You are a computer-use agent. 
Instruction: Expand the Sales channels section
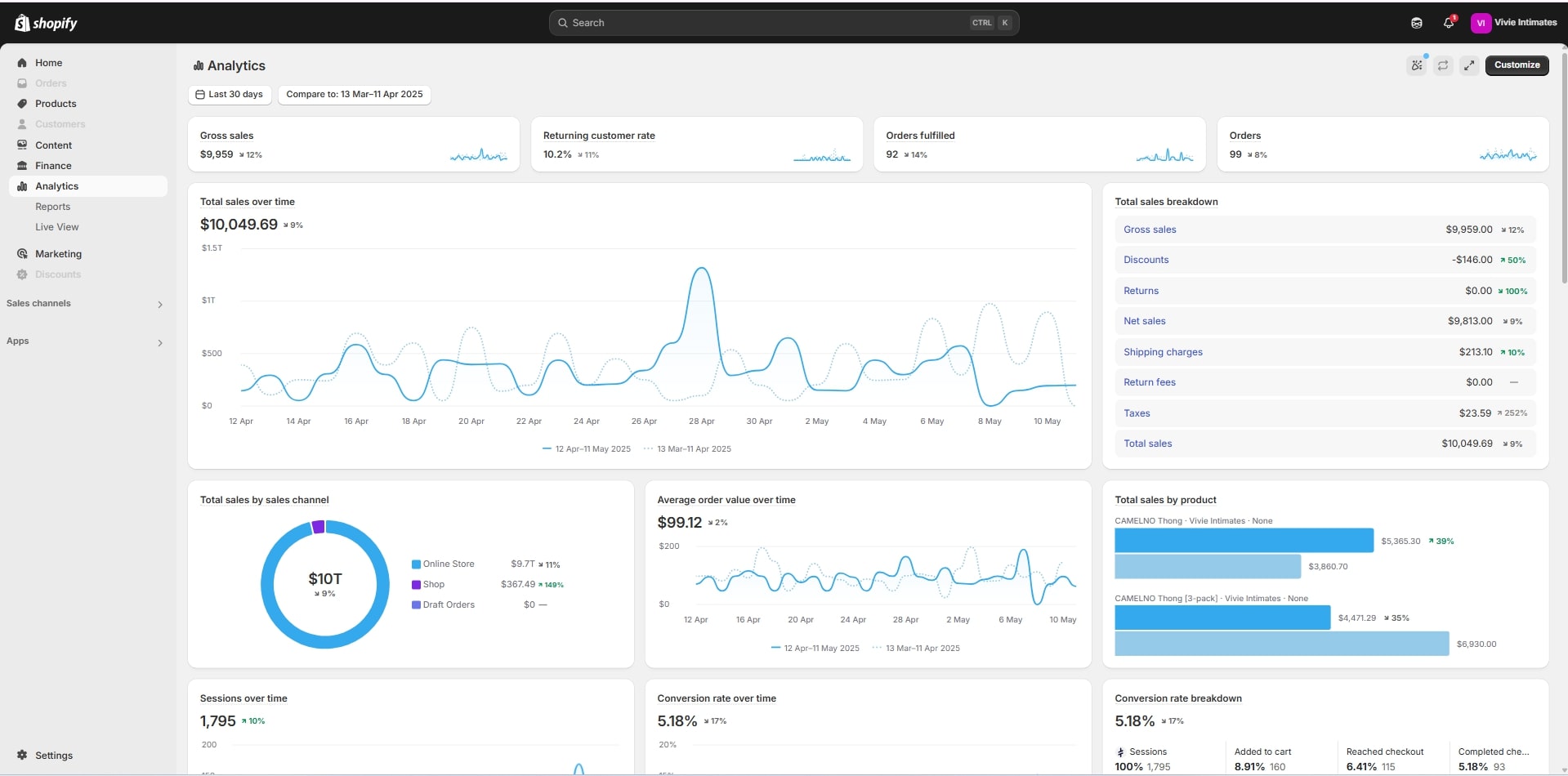[160, 305]
